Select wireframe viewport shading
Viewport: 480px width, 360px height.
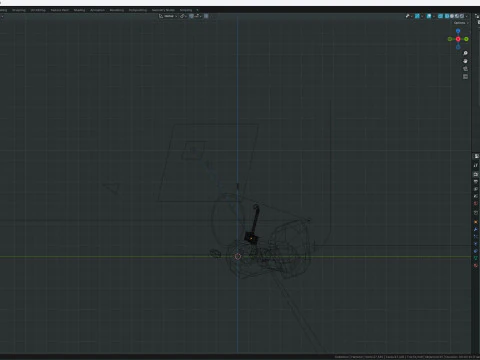coord(447,16)
